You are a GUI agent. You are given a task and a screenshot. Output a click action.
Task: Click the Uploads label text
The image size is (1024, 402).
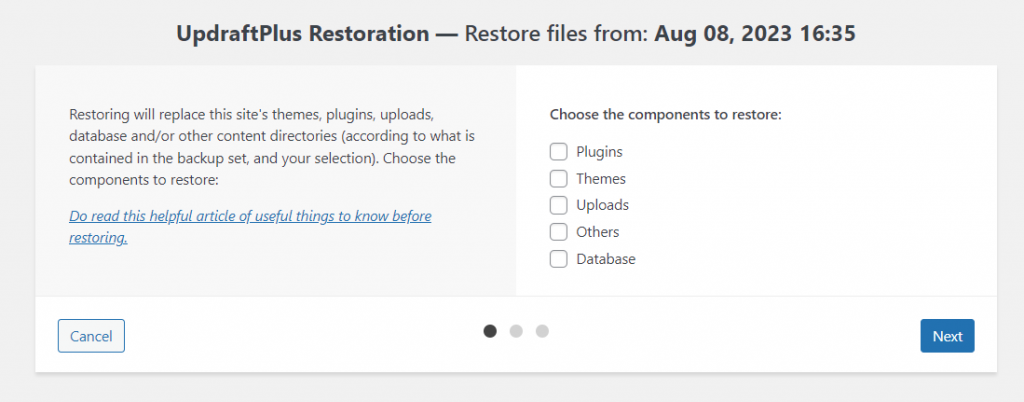click(x=602, y=205)
